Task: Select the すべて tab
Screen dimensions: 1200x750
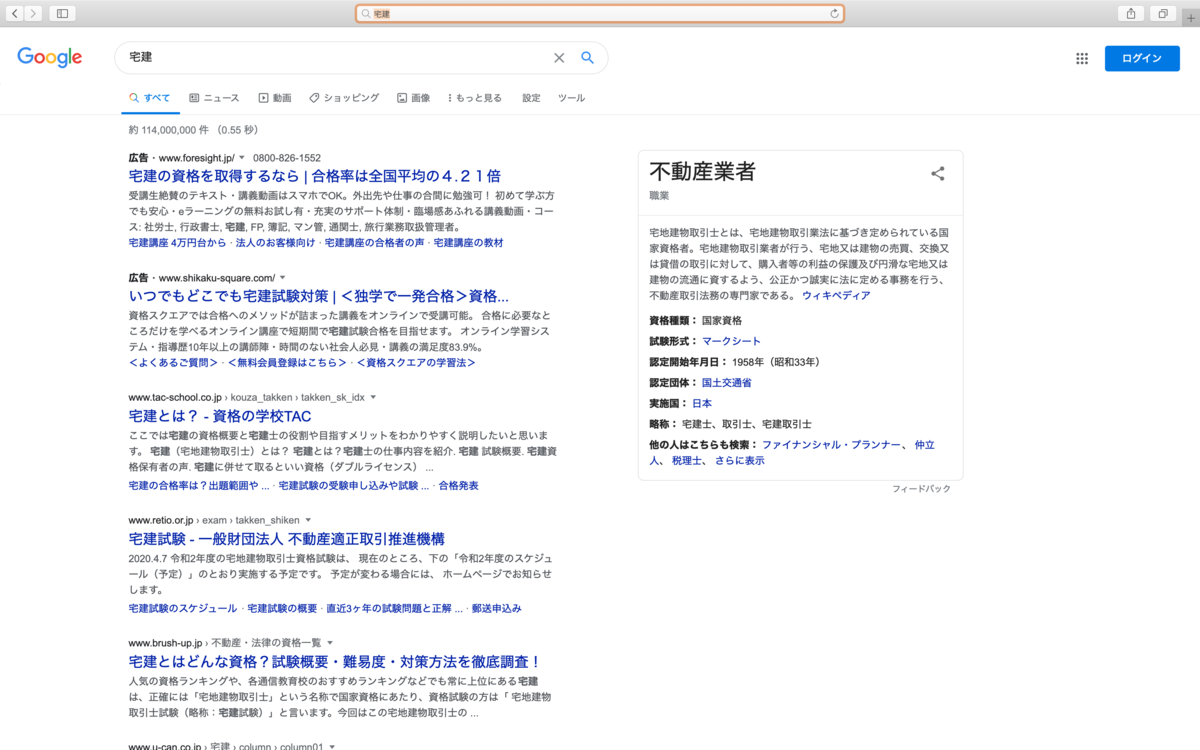Action: [x=149, y=98]
